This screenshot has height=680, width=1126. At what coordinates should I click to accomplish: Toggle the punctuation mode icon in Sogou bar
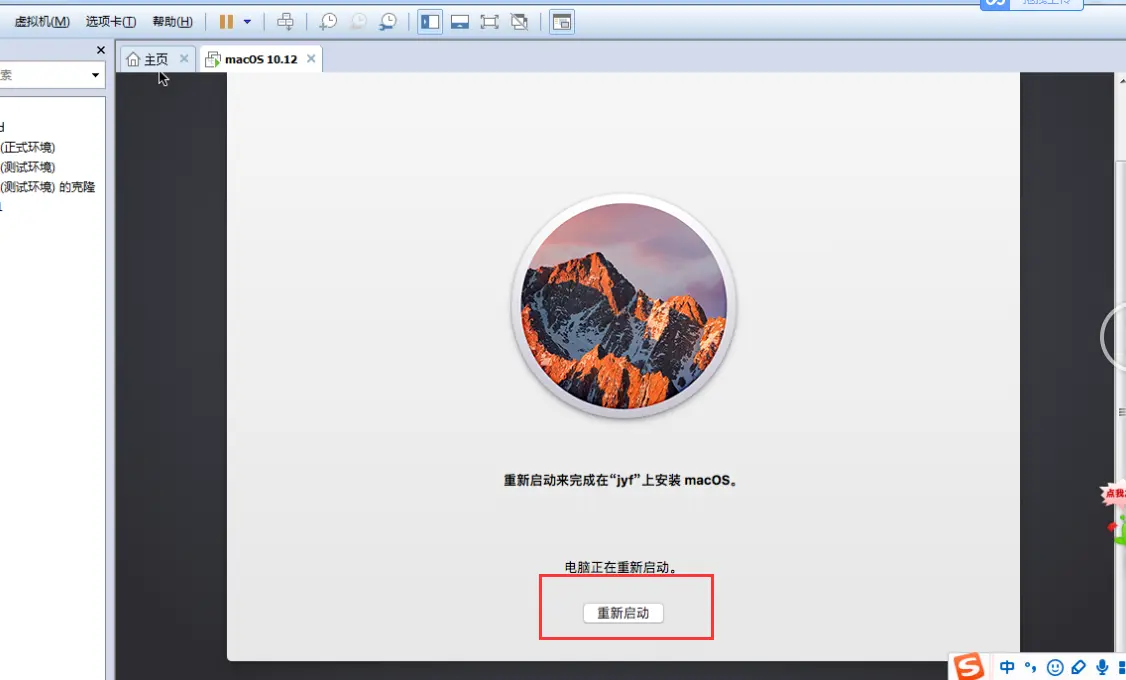(1030, 667)
